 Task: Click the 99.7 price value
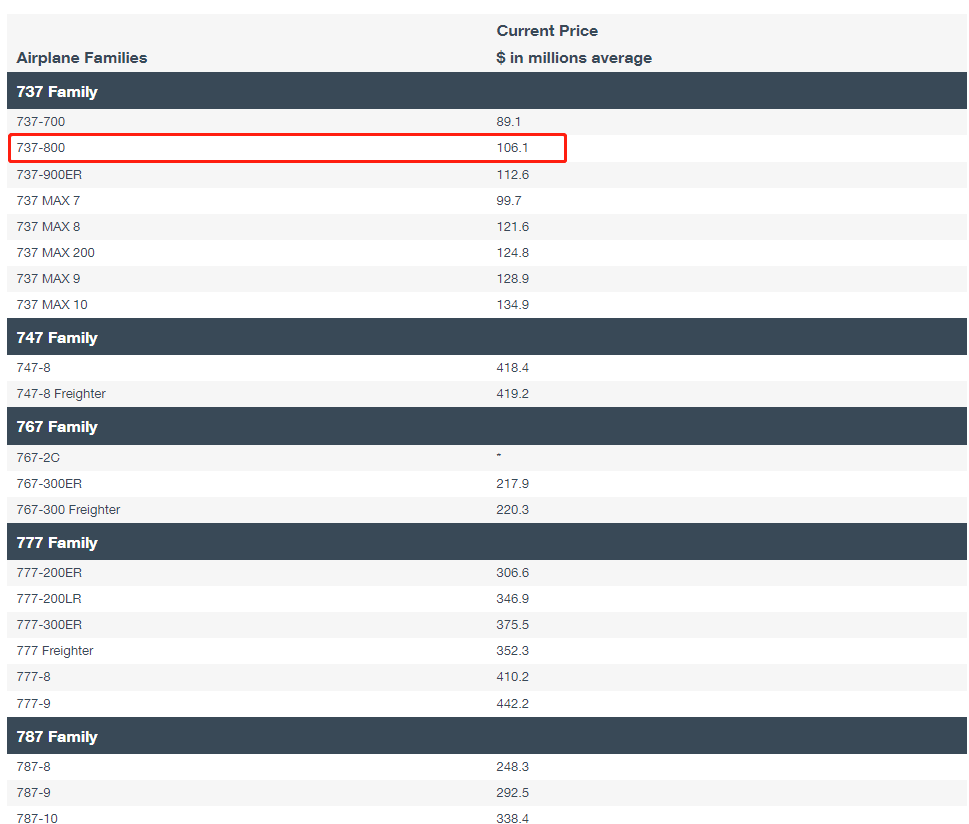tap(509, 201)
